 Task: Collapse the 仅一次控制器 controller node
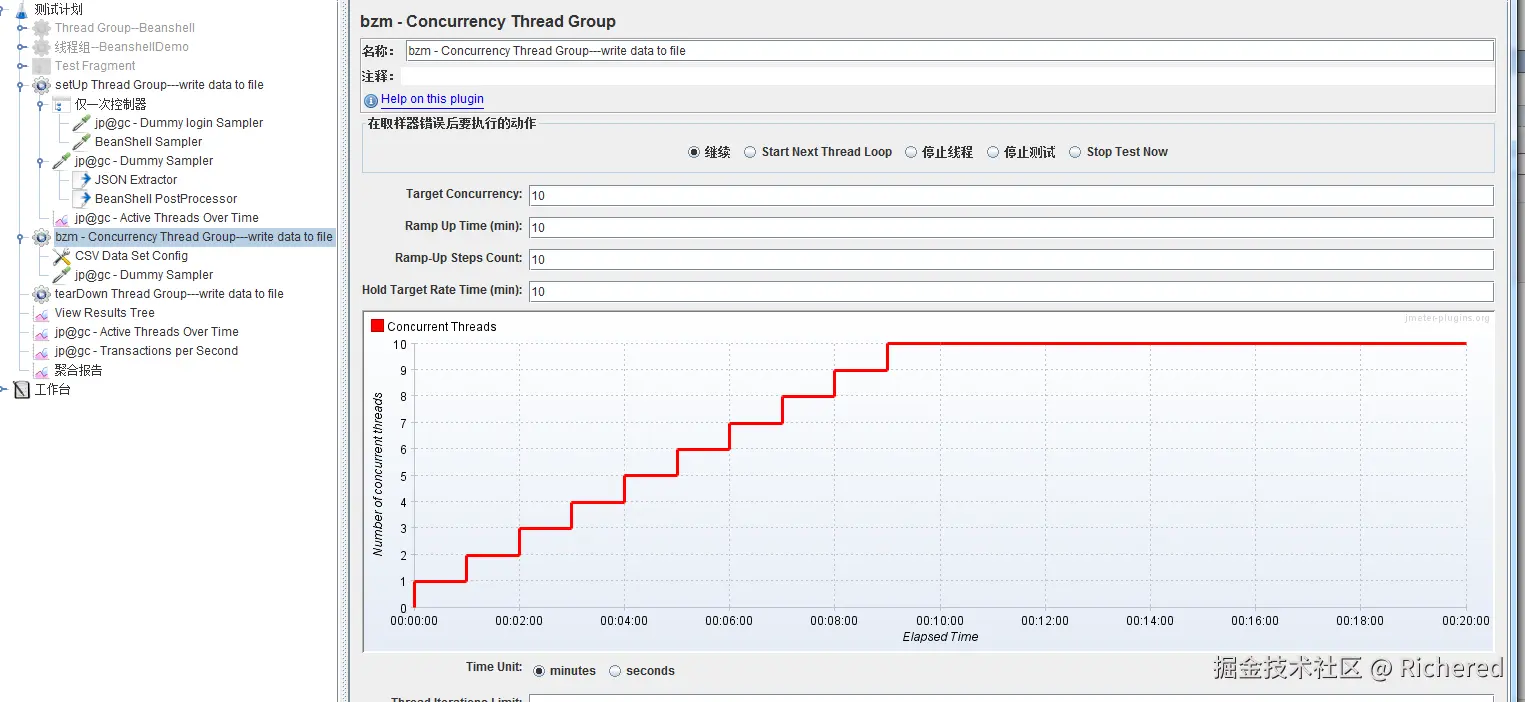40,104
